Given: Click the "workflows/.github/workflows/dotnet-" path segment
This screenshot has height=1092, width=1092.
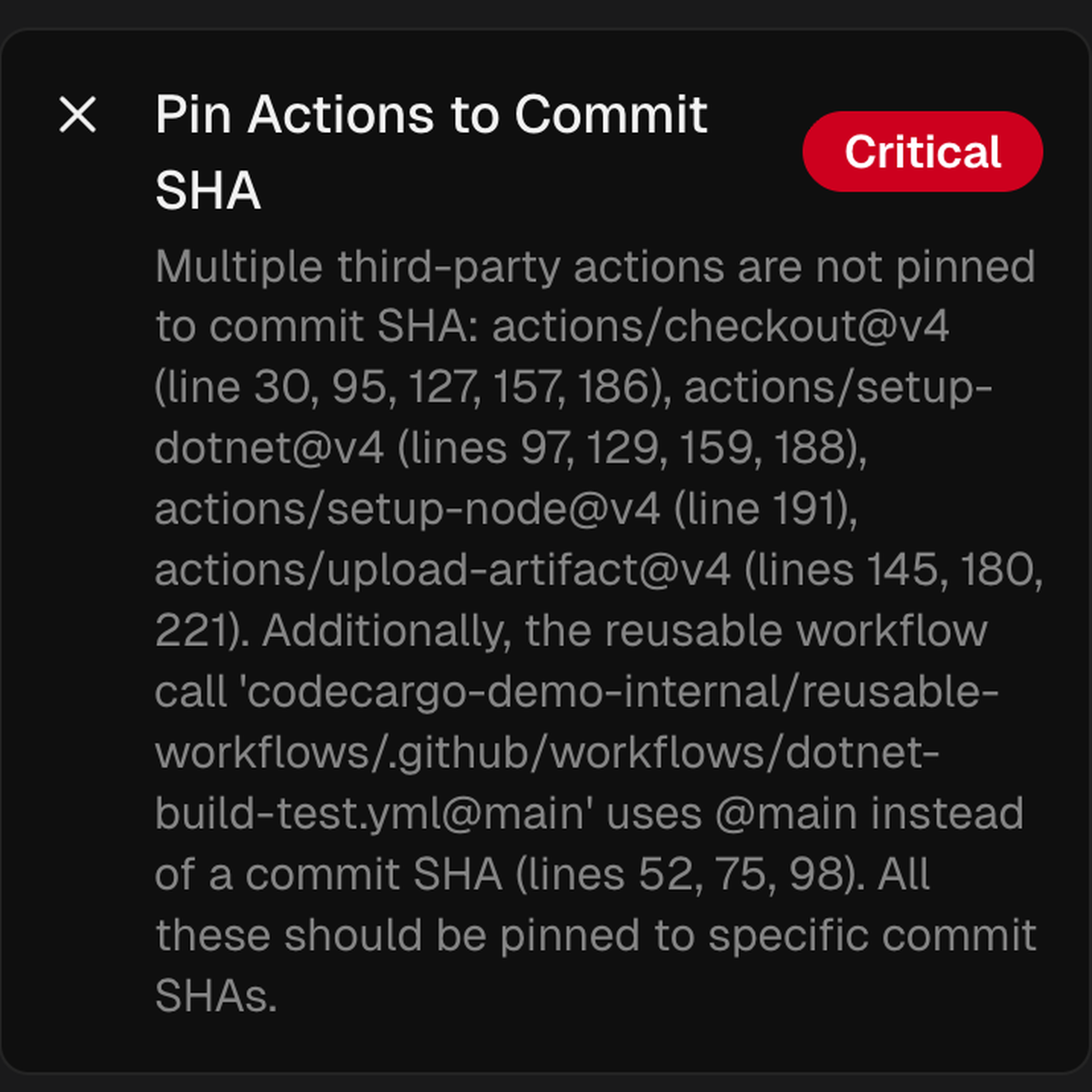Looking at the screenshot, I should 546,753.
